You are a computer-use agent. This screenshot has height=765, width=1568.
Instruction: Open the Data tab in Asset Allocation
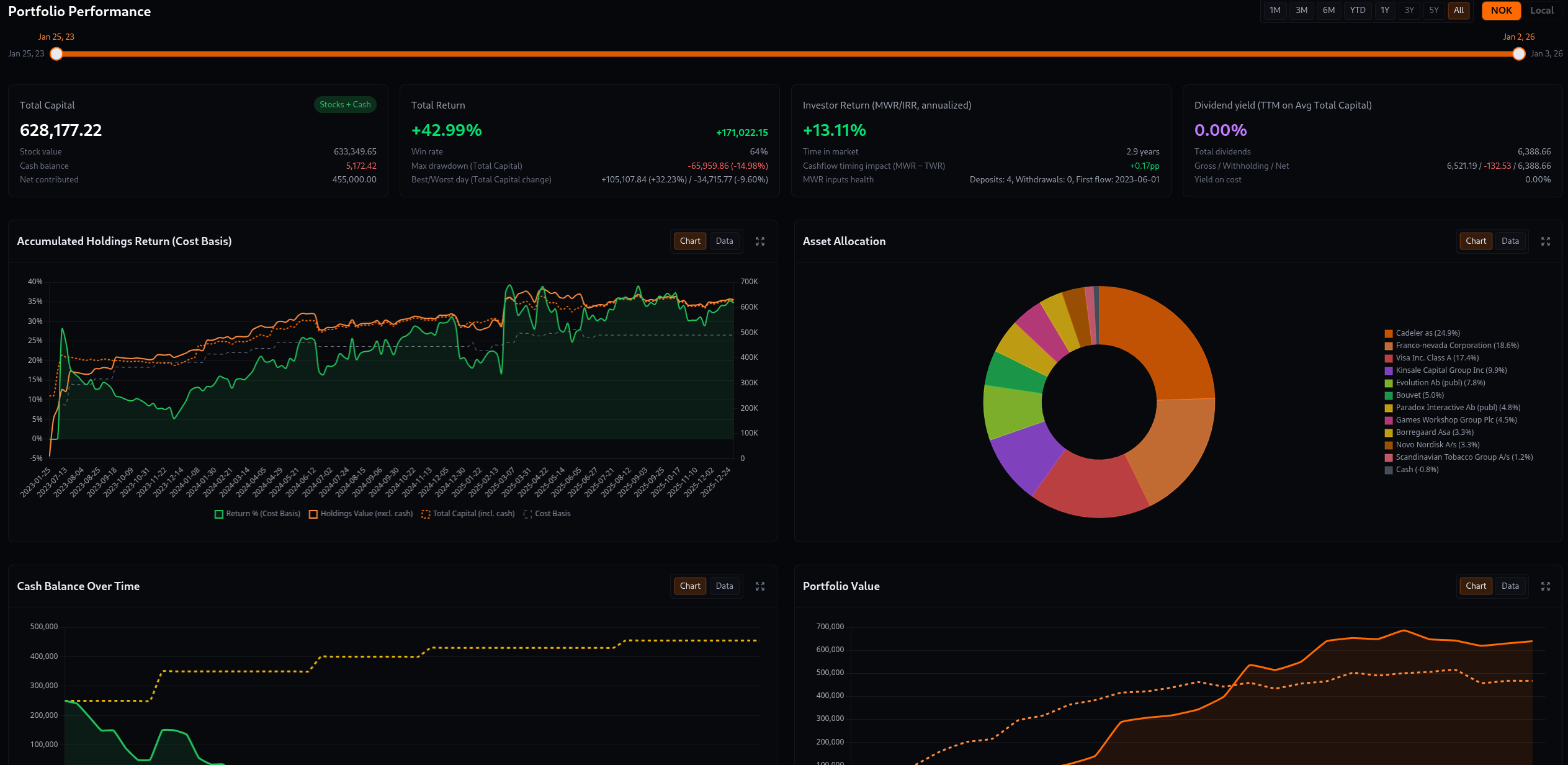click(1510, 241)
